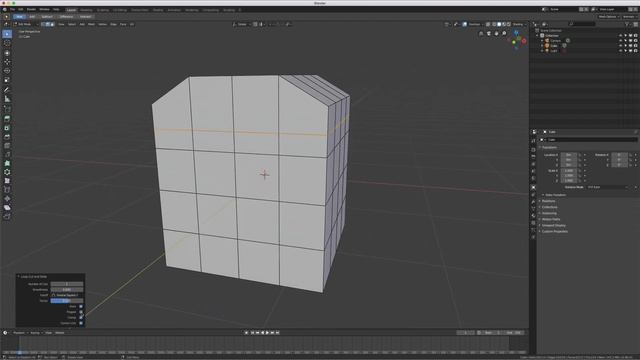The image size is (640, 360).
Task: Click the Smoothness value slider
Action: tap(67, 289)
